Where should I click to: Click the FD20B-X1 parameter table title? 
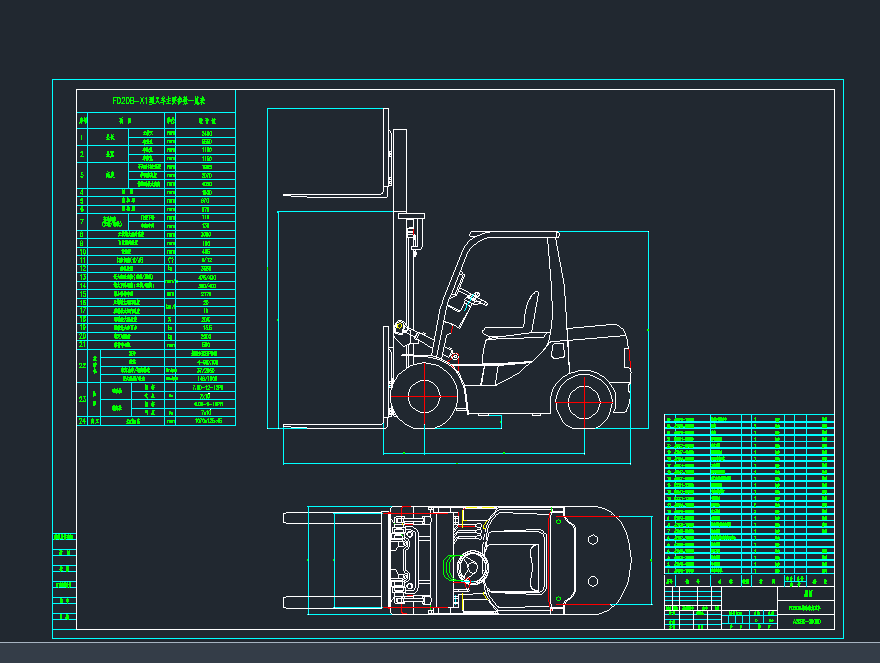click(156, 101)
